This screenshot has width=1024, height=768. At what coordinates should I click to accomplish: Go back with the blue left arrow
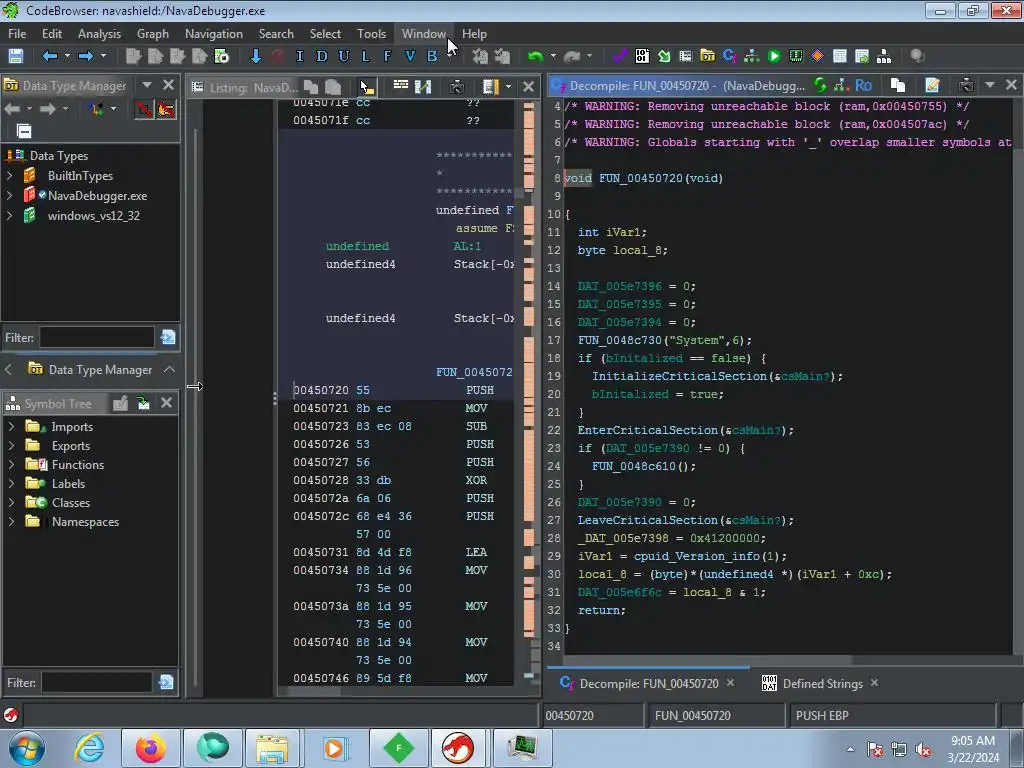50,56
